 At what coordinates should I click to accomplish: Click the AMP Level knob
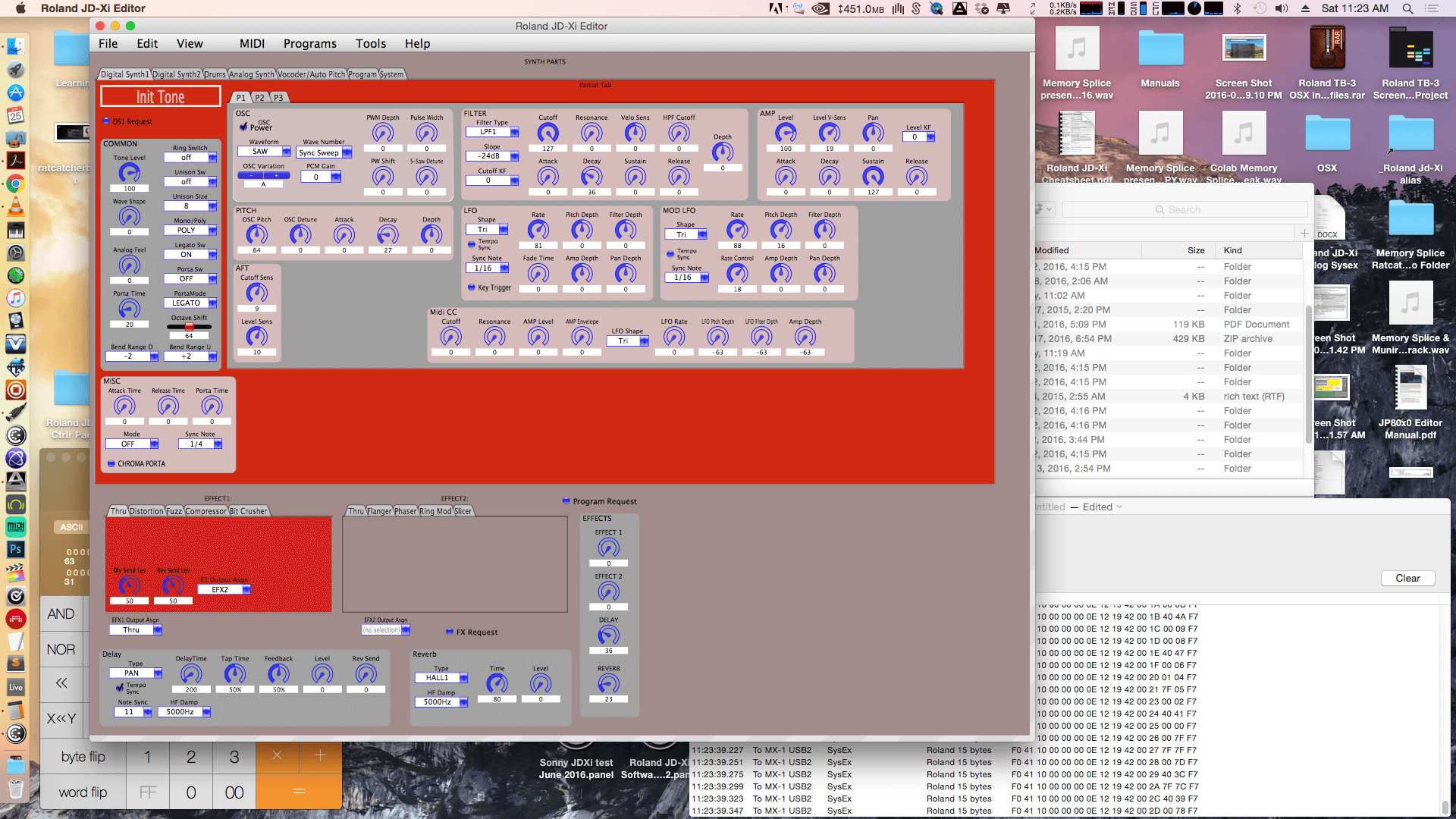click(x=786, y=133)
